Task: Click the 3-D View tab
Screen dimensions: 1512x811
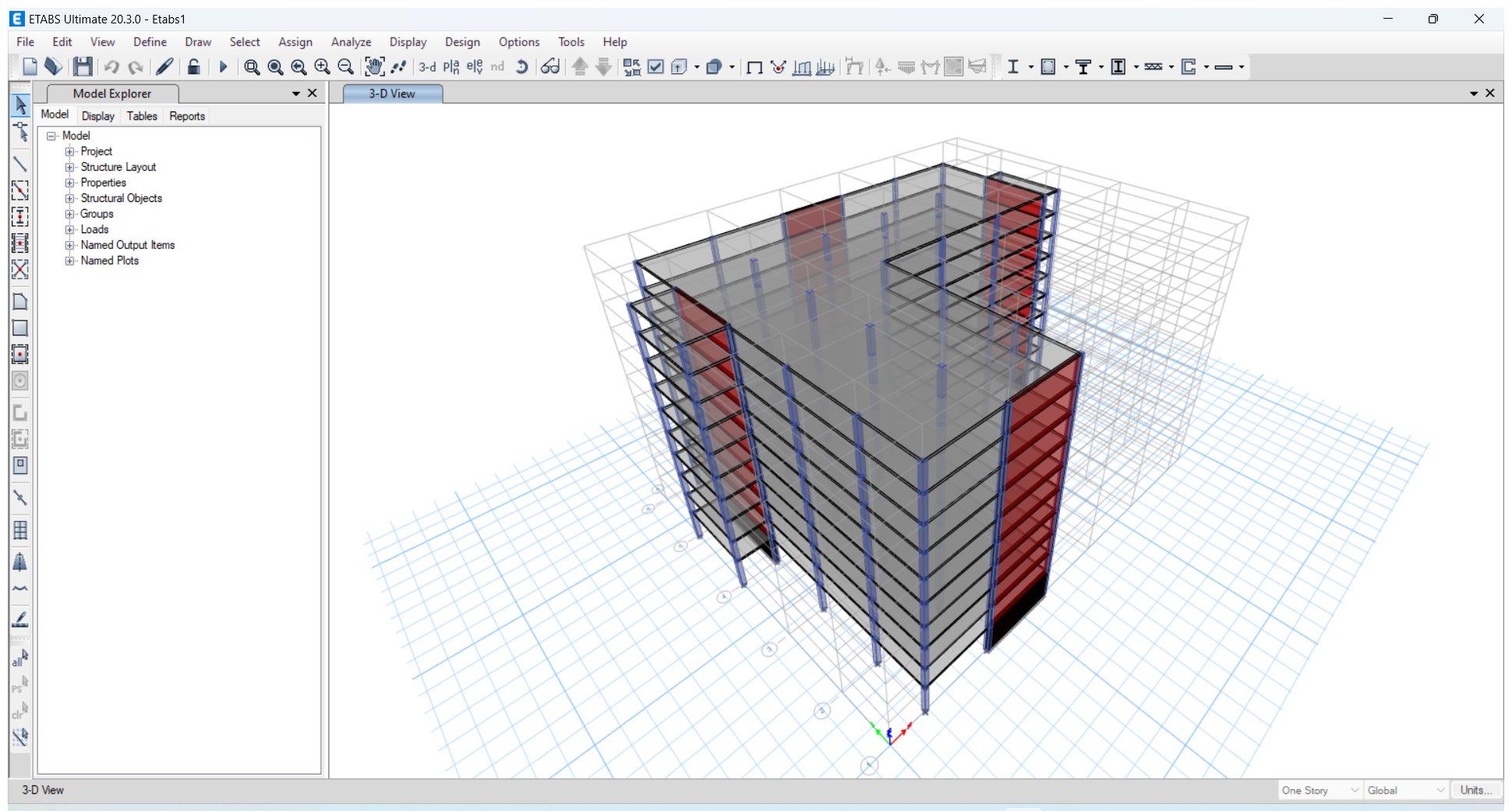Action: point(393,94)
